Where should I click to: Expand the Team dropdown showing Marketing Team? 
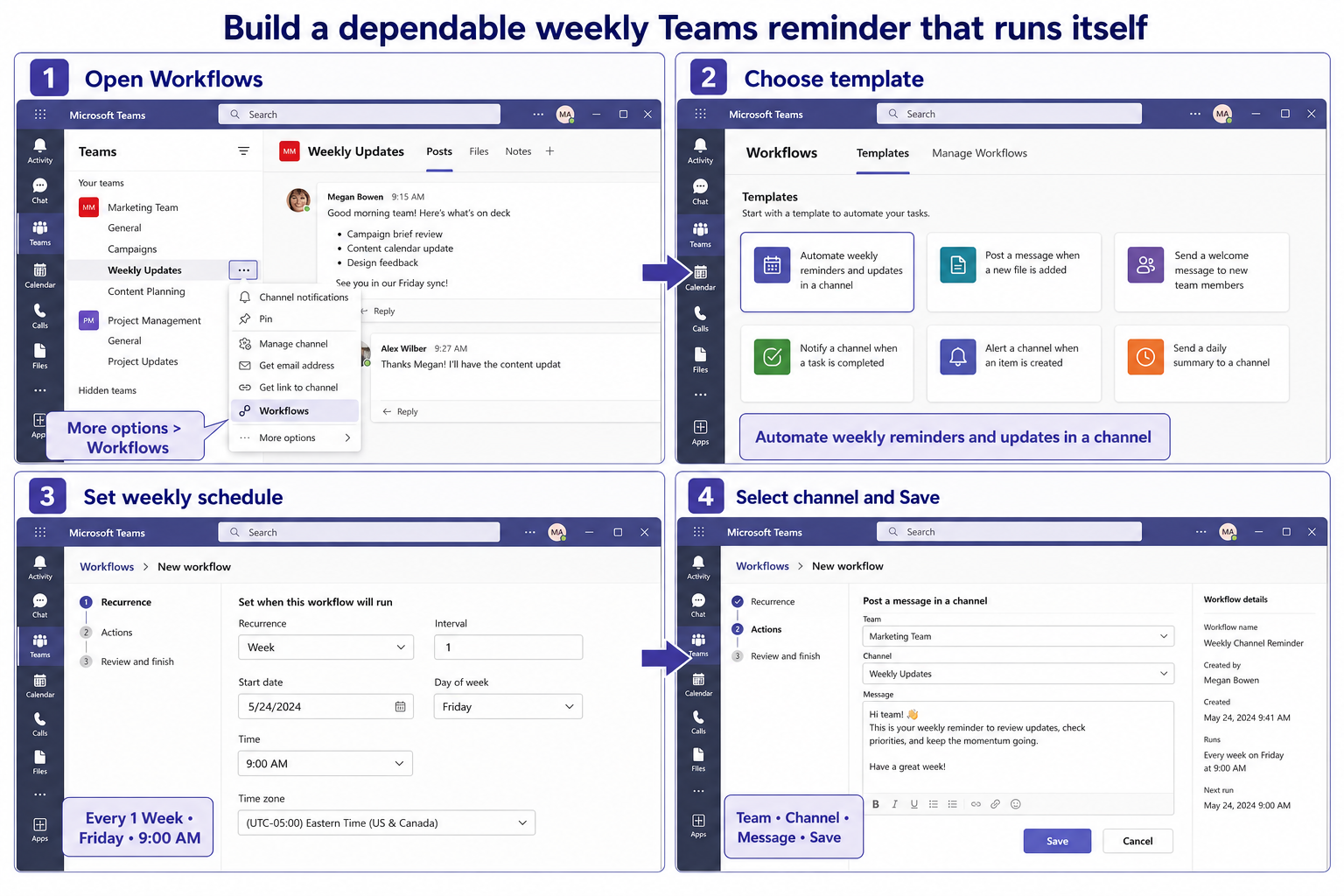(1018, 636)
